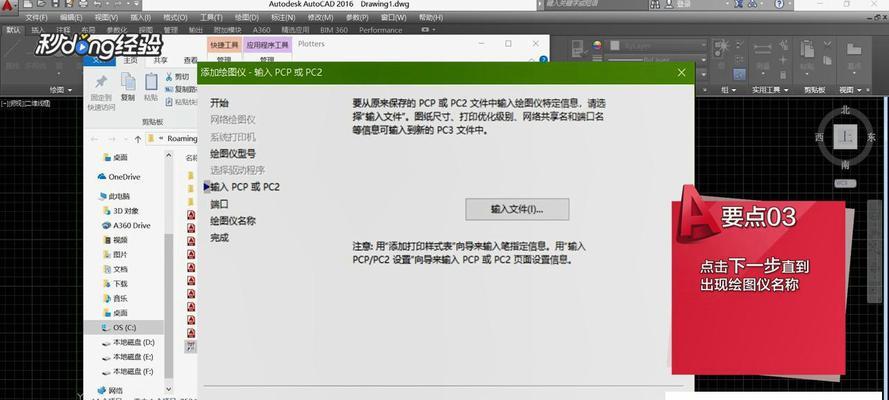Click the color wheel icon in the ribbon
This screenshot has width=889, height=400.
click(596, 45)
